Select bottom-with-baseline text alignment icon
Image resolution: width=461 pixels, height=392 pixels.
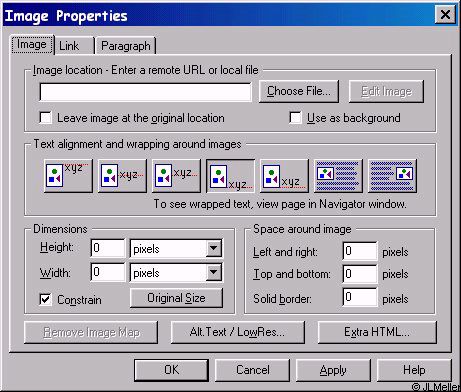click(230, 176)
